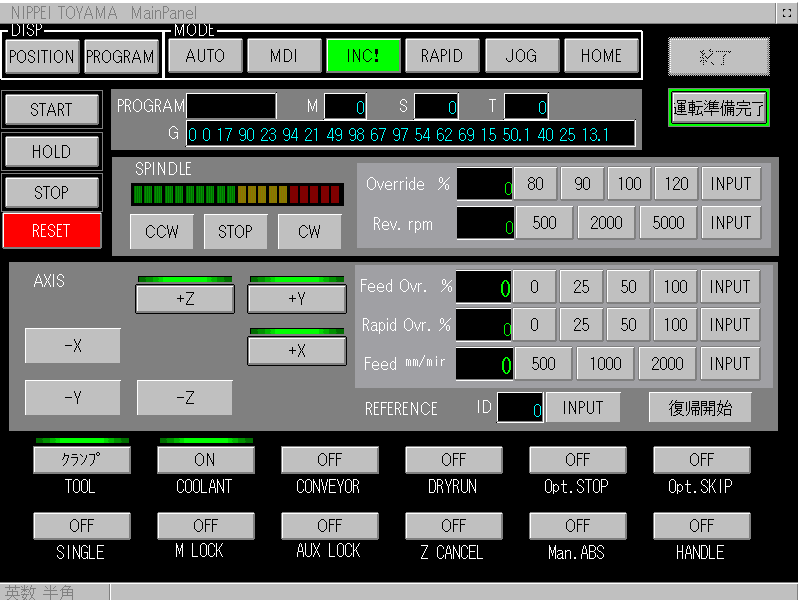Click the spindle load meter bar
The image size is (800, 600).
(237, 194)
